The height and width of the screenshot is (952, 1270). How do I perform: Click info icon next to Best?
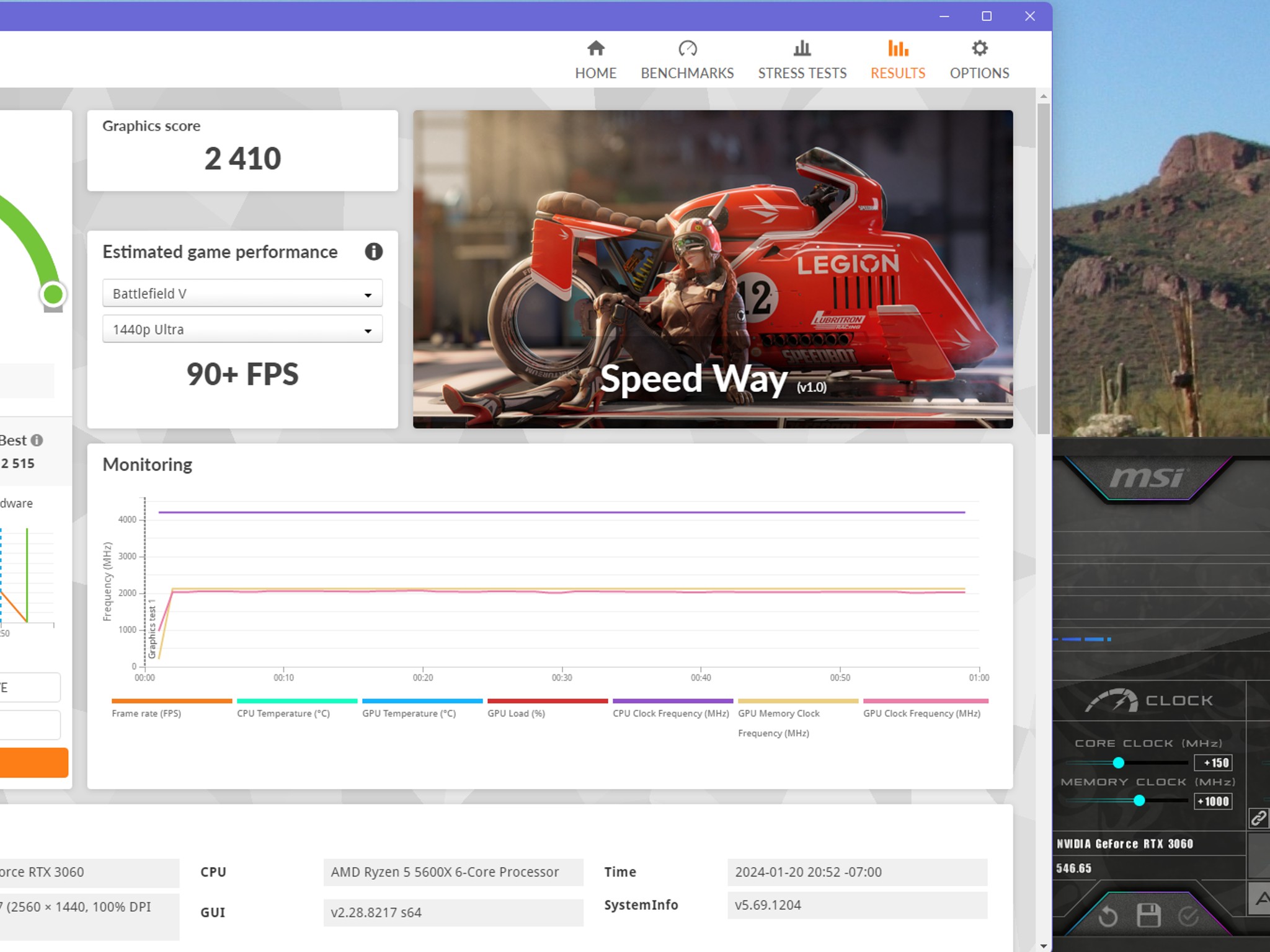[37, 440]
